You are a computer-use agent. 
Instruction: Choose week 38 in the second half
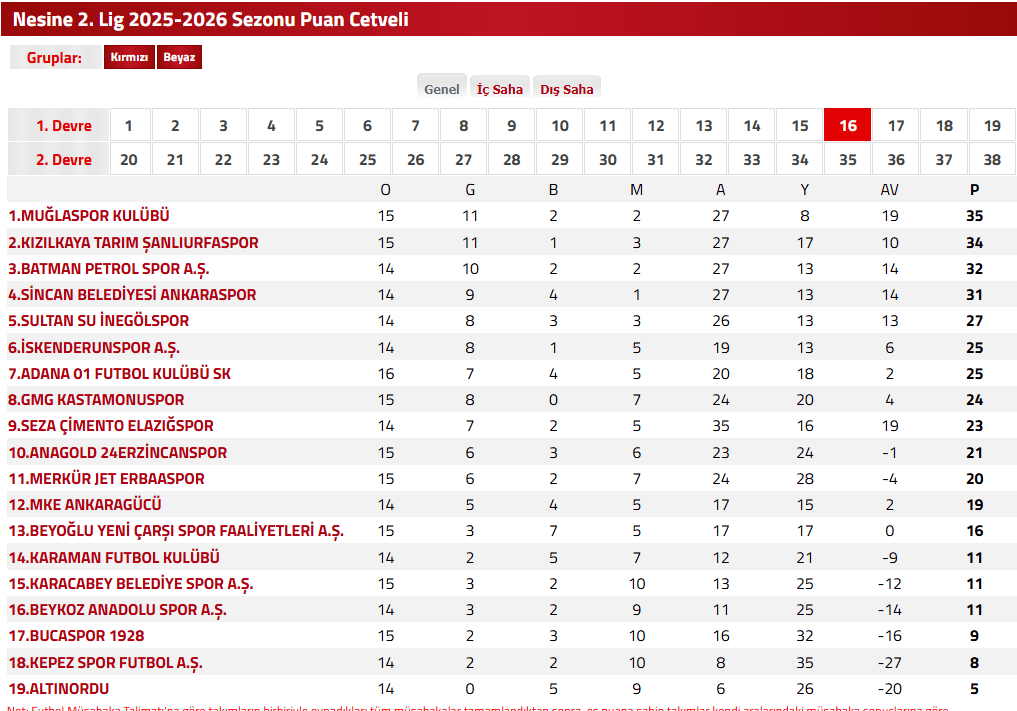(x=991, y=160)
